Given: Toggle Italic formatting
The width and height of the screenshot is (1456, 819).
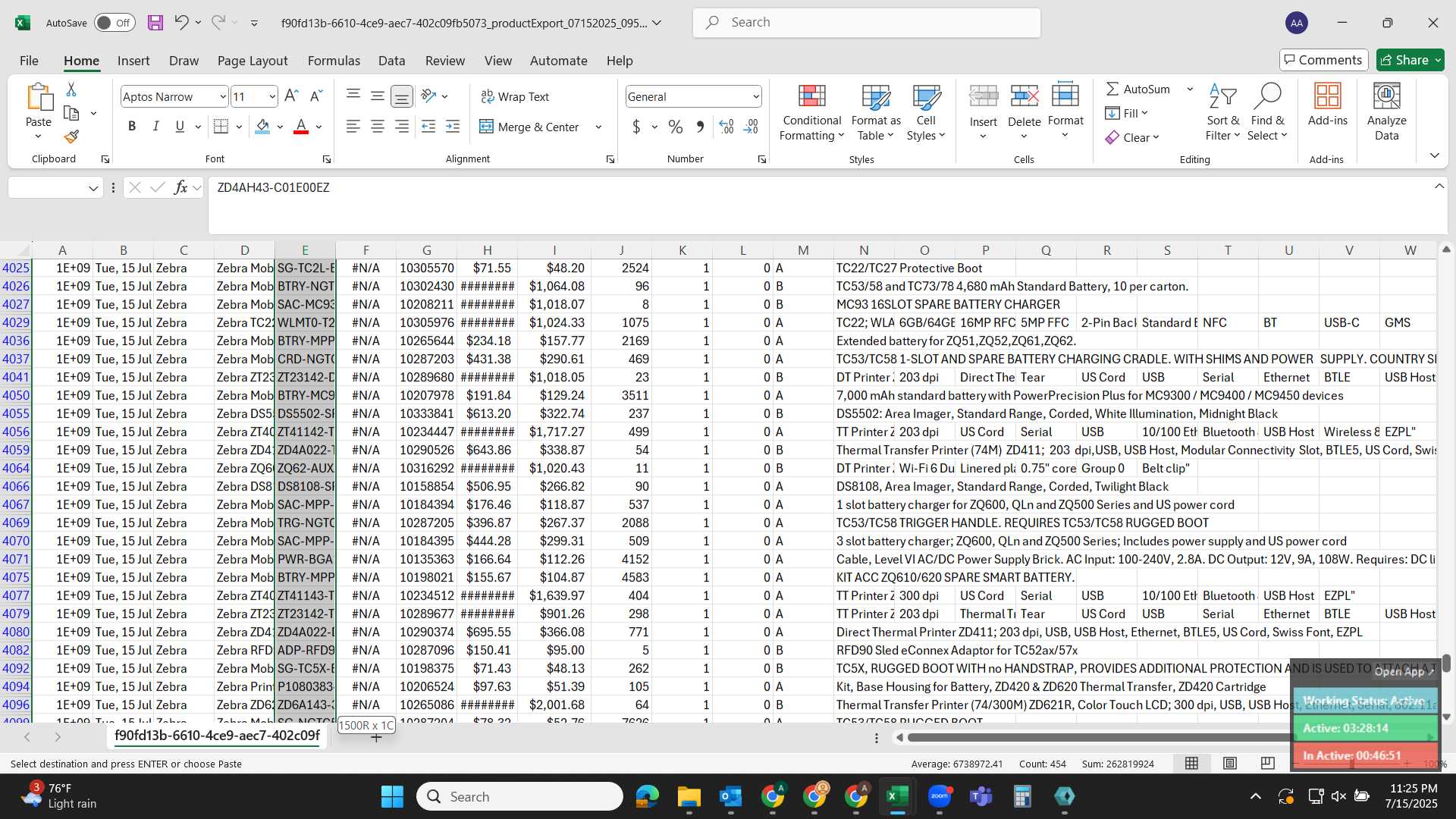Looking at the screenshot, I should 156,127.
